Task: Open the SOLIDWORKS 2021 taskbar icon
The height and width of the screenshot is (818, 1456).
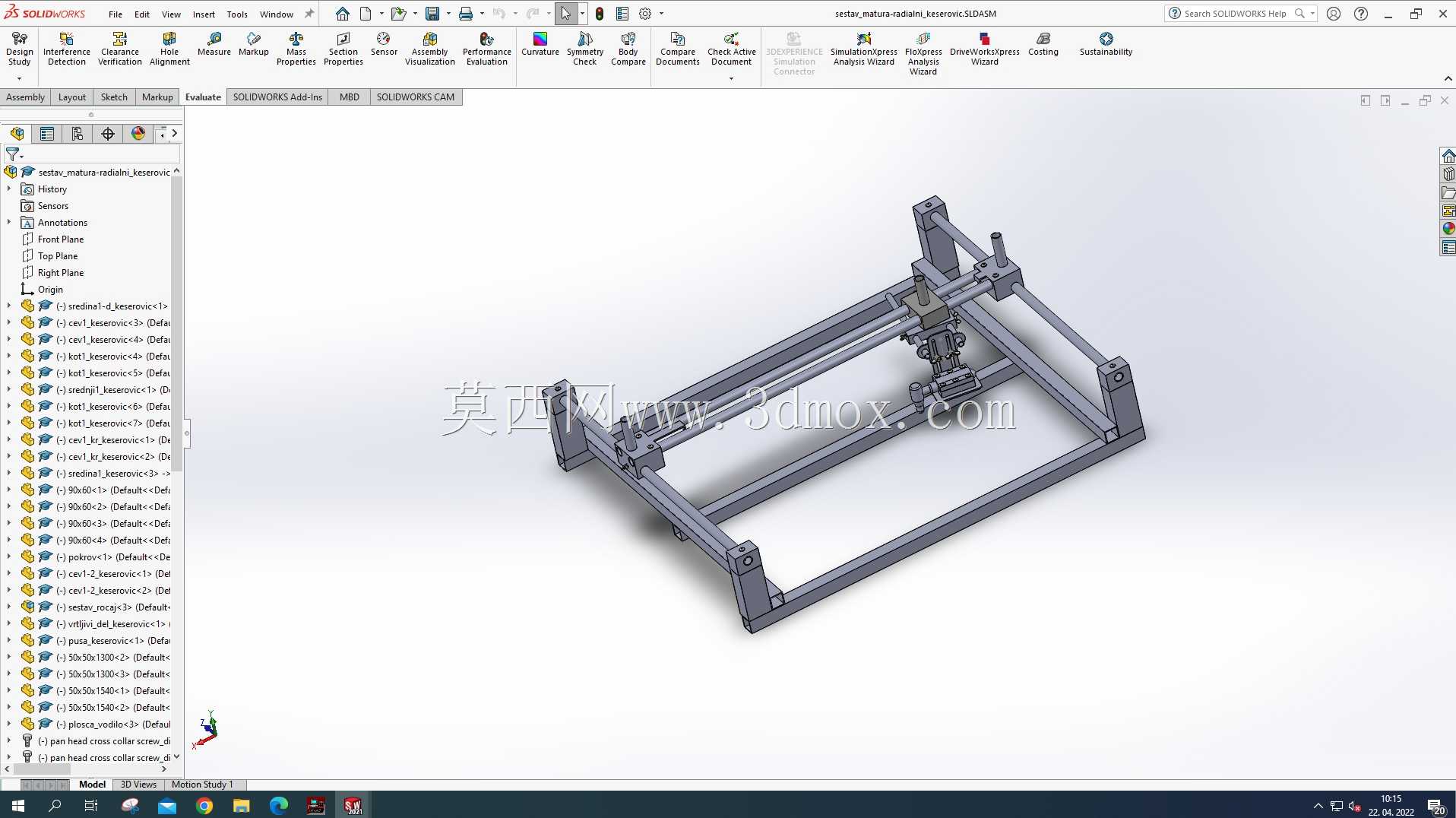Action: 353,805
